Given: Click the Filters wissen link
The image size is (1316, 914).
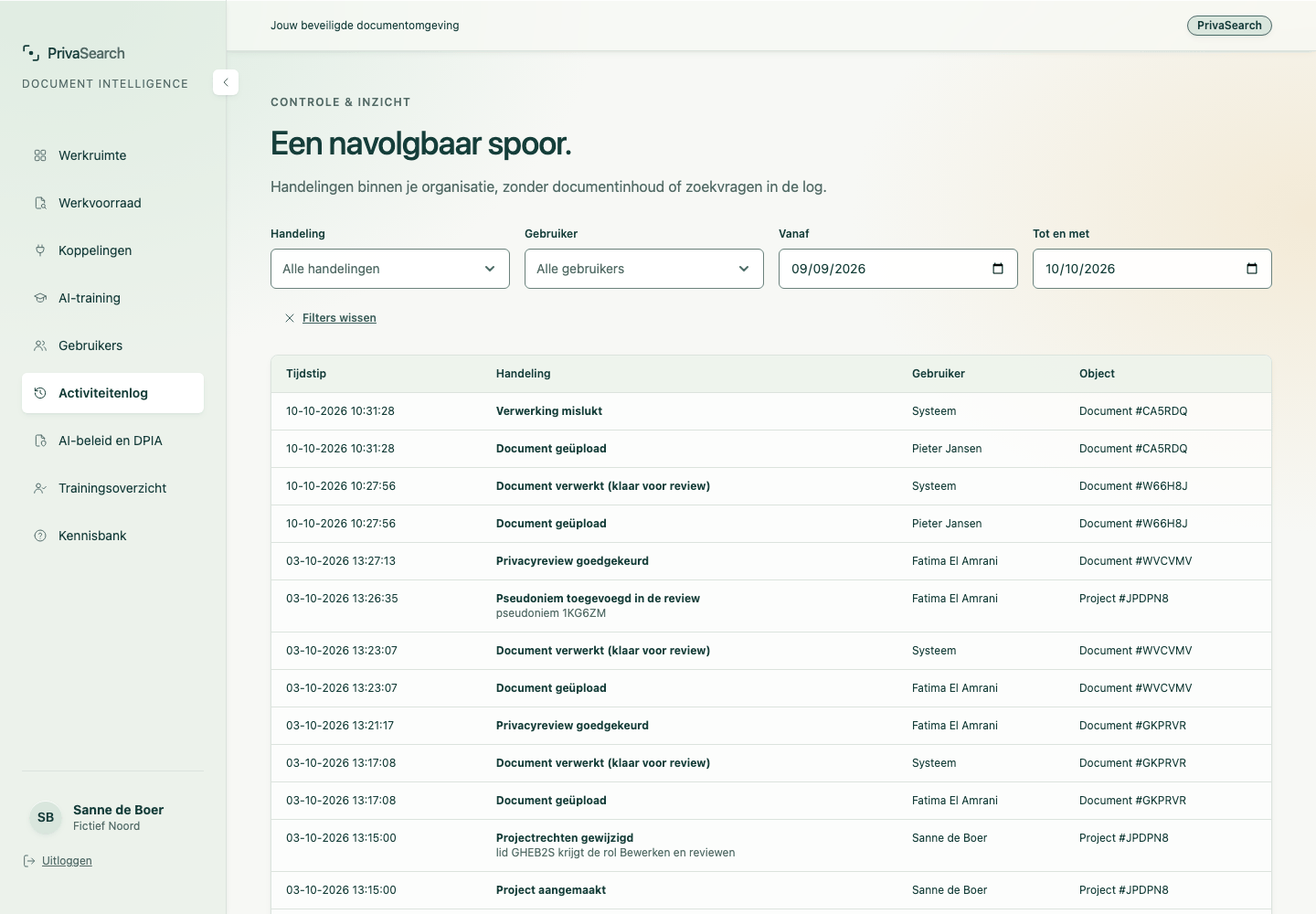Looking at the screenshot, I should click(x=339, y=318).
